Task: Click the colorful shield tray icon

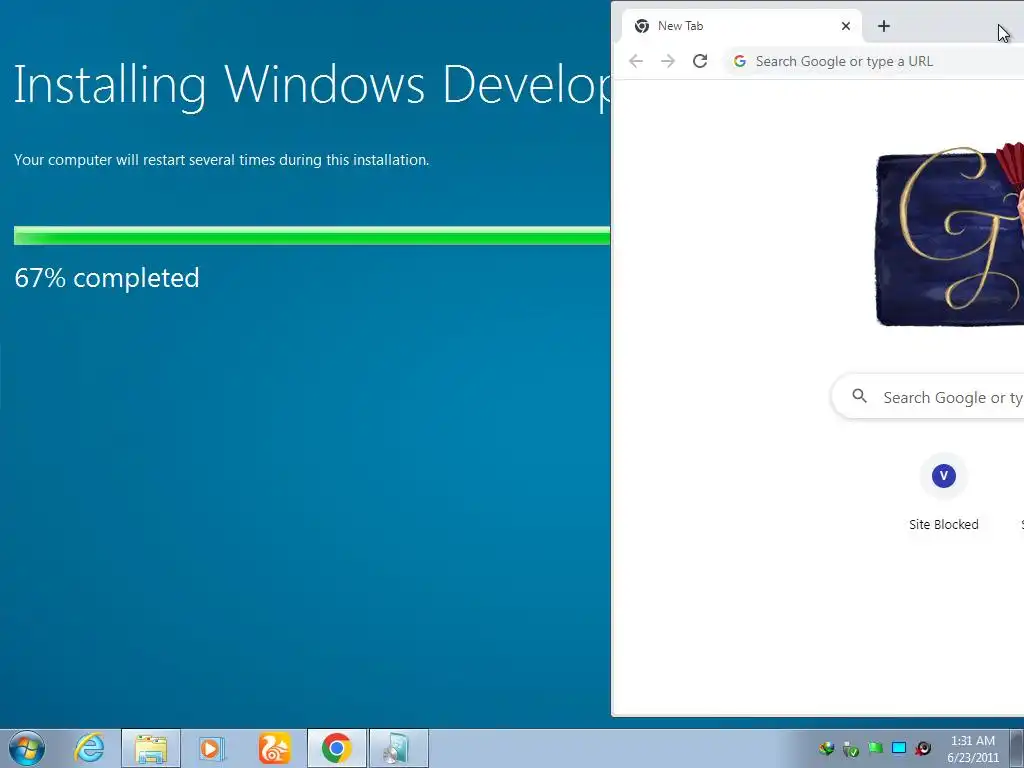Action: (826, 748)
